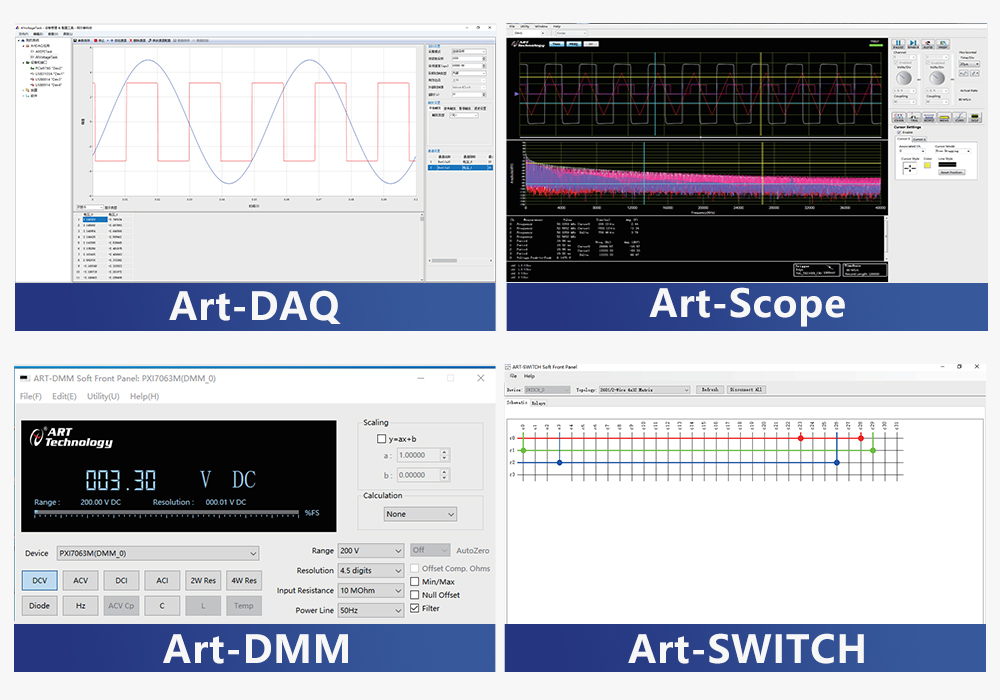1000x700 pixels.
Task: Select the ACV measurement button
Action: coord(80,580)
